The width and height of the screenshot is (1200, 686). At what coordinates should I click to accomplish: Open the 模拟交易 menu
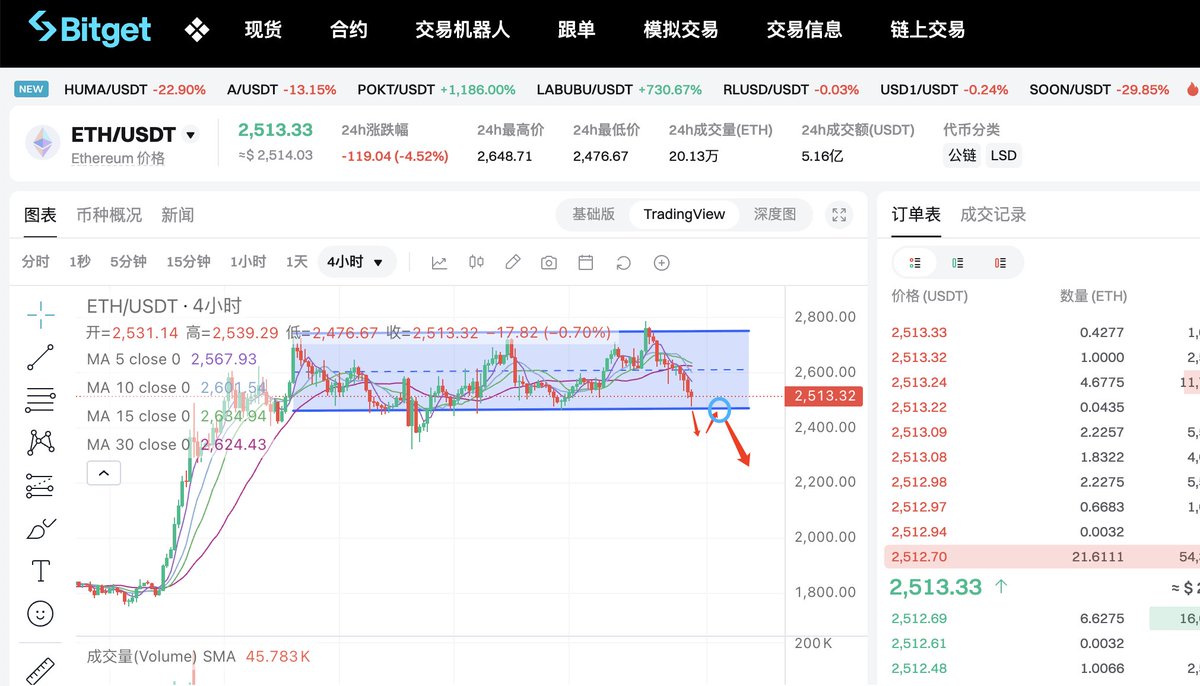click(680, 30)
